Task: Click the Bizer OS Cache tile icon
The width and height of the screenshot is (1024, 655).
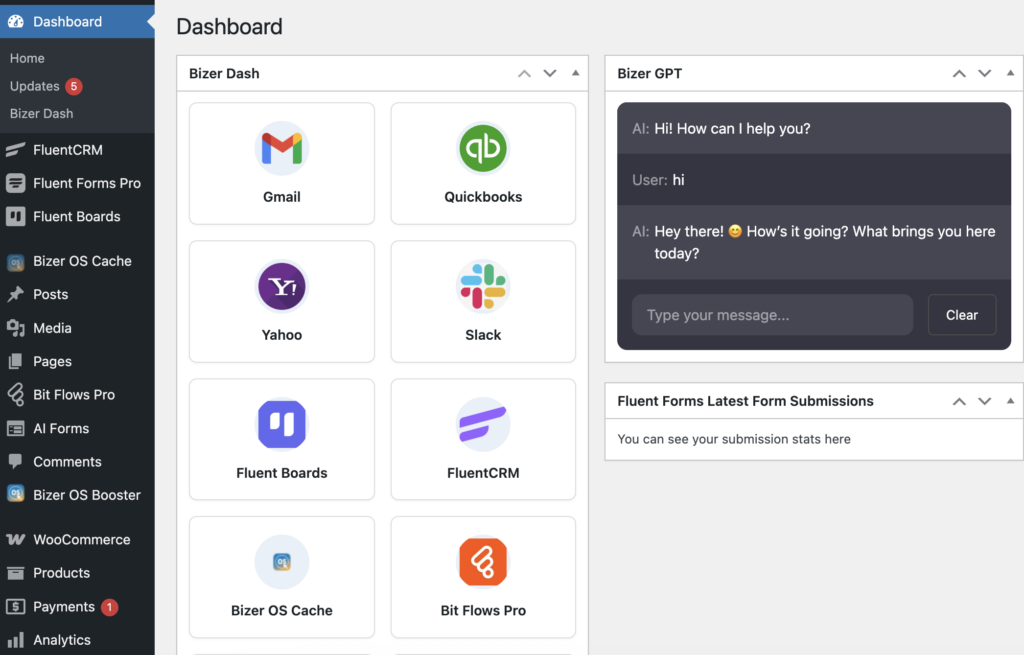Action: click(x=282, y=562)
